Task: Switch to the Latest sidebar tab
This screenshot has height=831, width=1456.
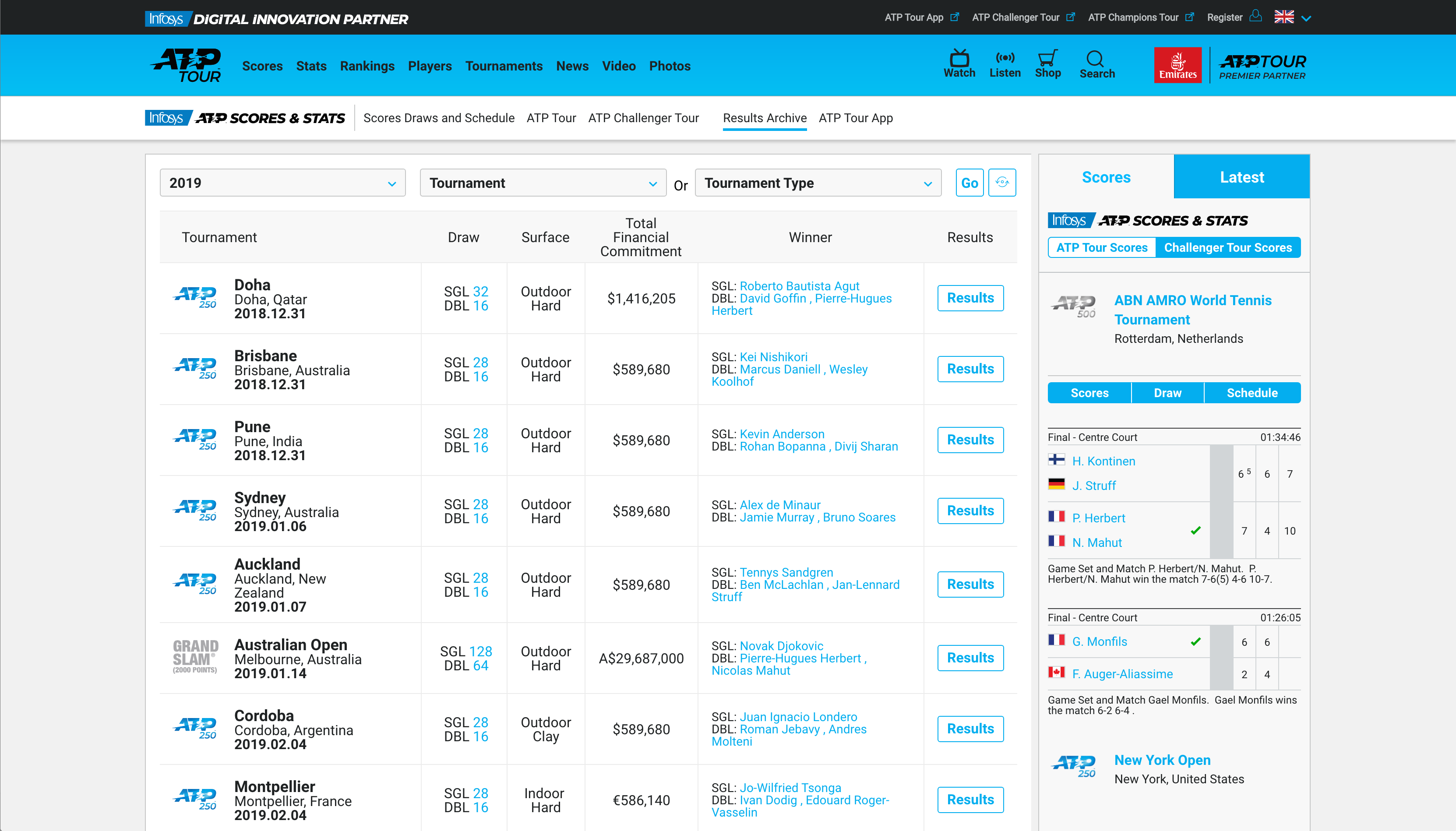Action: coord(1242,177)
